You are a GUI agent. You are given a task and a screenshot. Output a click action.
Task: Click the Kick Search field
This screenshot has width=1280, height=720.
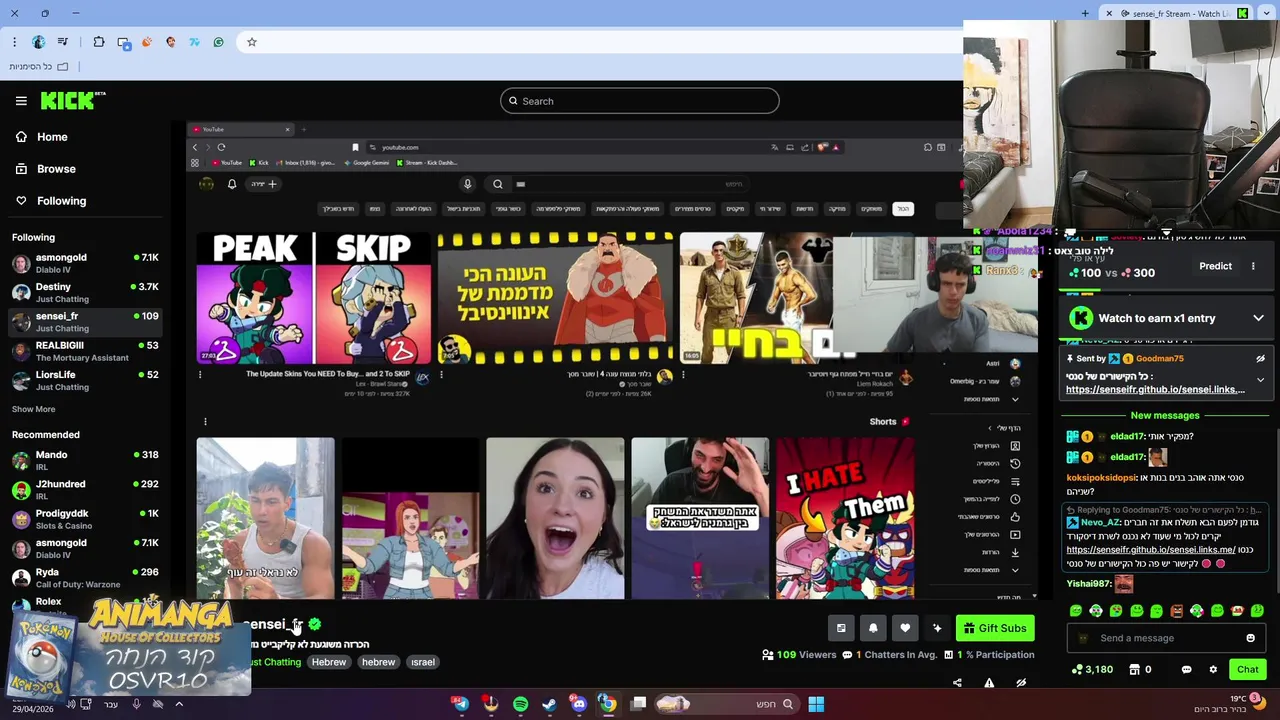(640, 101)
